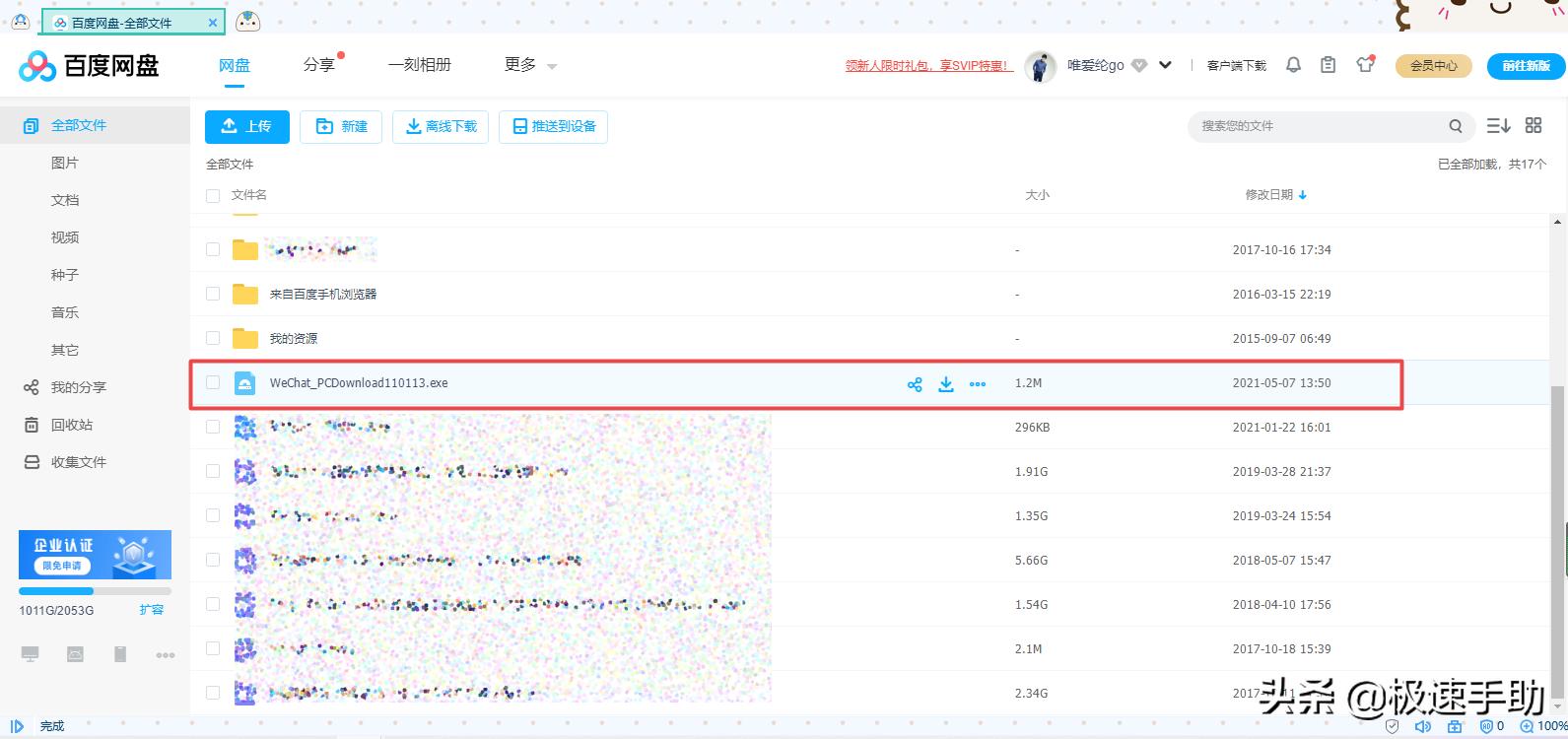Open the 网盘 tab
Image resolution: width=1568 pixels, height=739 pixels.
[x=235, y=65]
